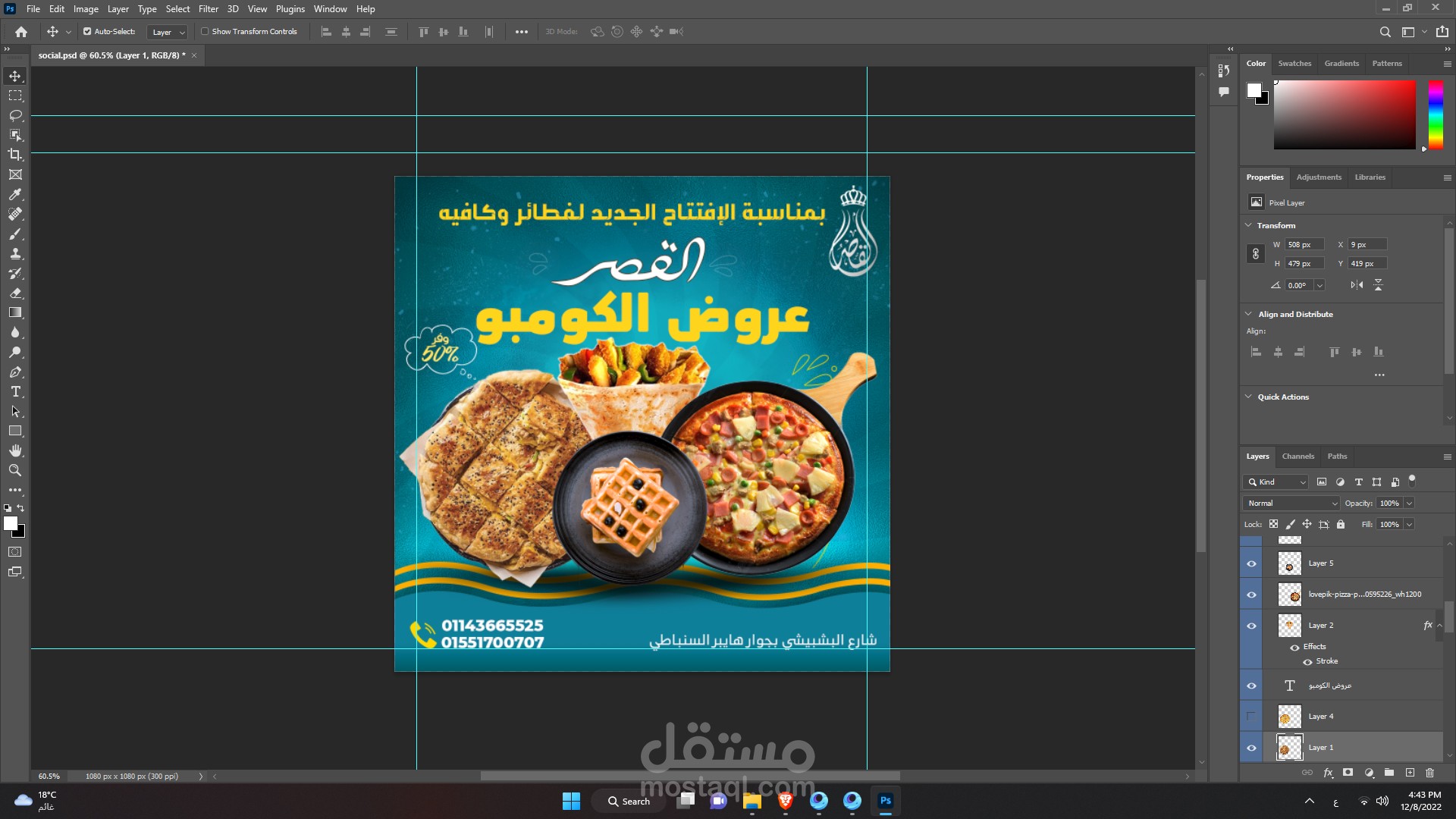Hide the lovepik-pizza layer eye

[1251, 595]
